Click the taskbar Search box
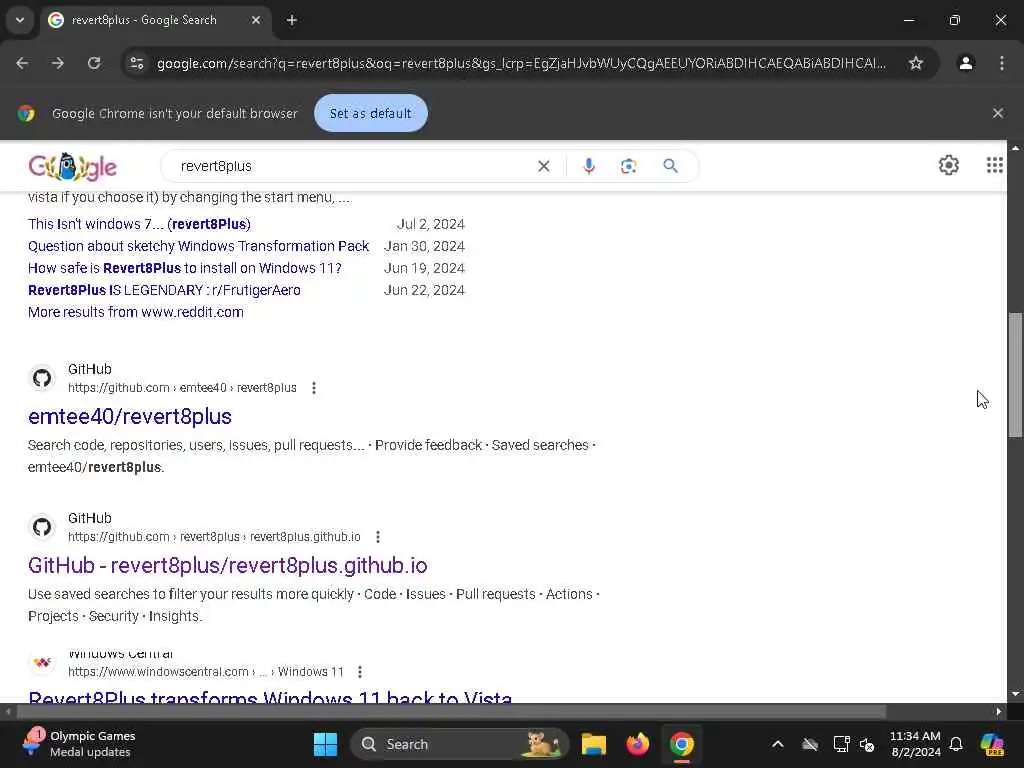Image resolution: width=1024 pixels, height=768 pixels. [460, 744]
